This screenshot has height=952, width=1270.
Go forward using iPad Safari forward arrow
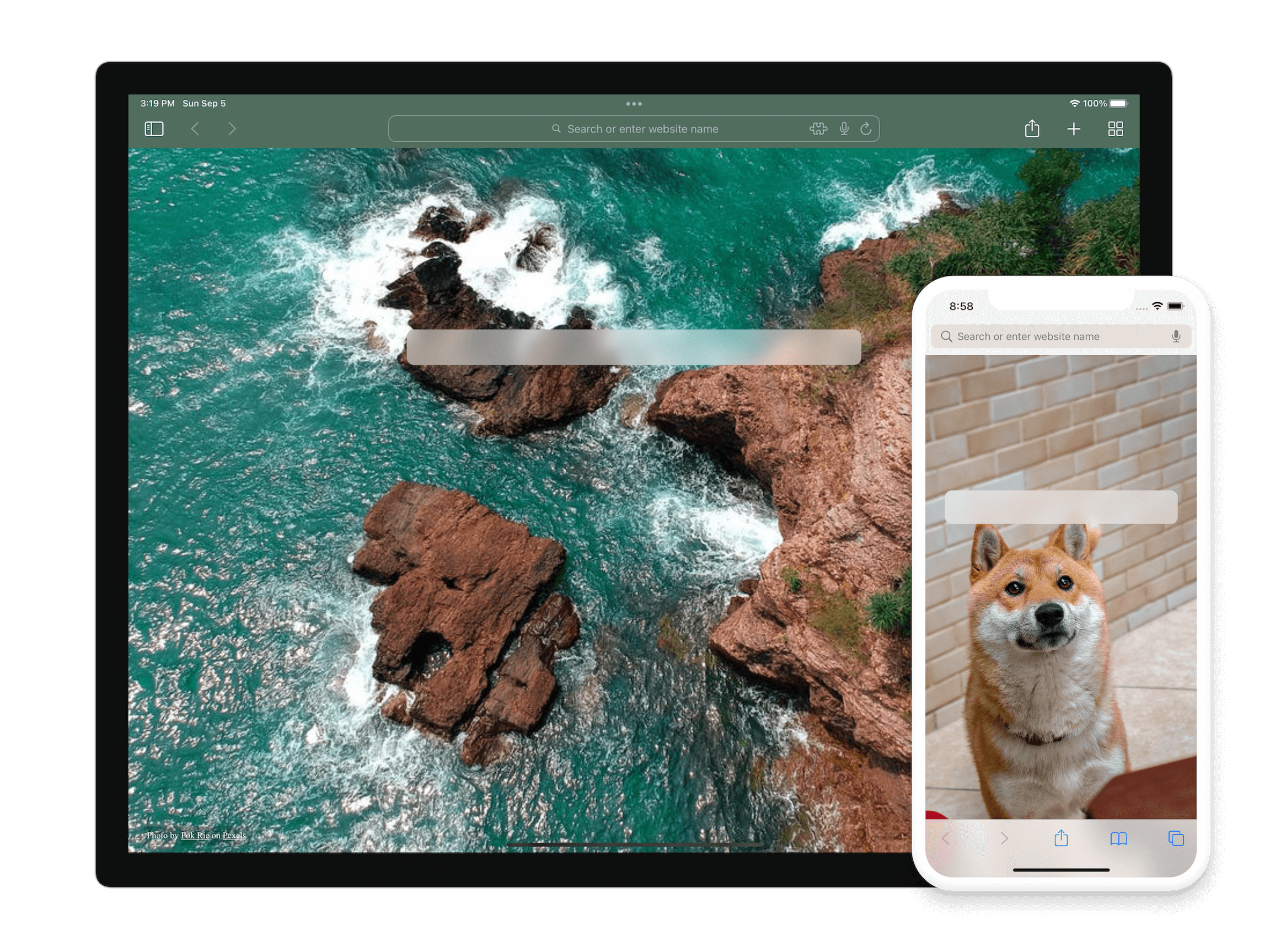click(x=232, y=129)
